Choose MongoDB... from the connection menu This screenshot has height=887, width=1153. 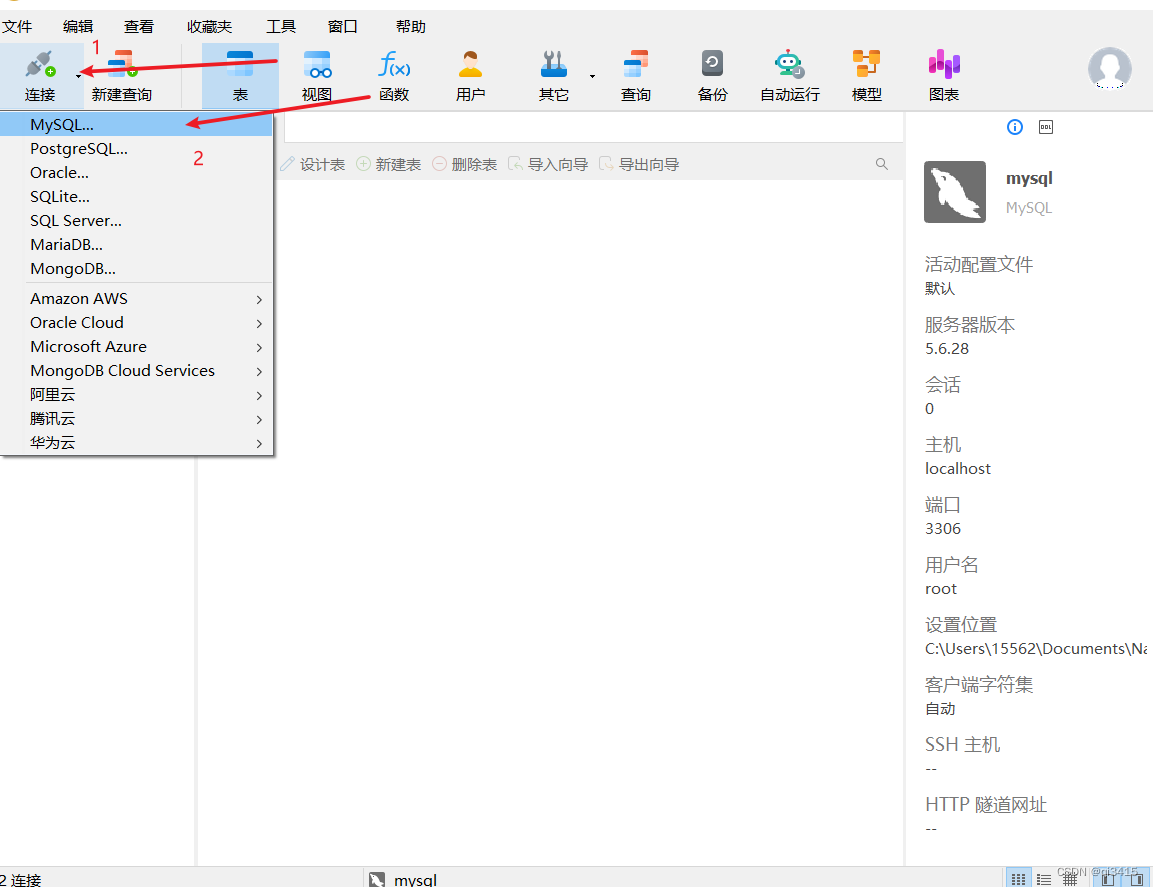(137, 268)
